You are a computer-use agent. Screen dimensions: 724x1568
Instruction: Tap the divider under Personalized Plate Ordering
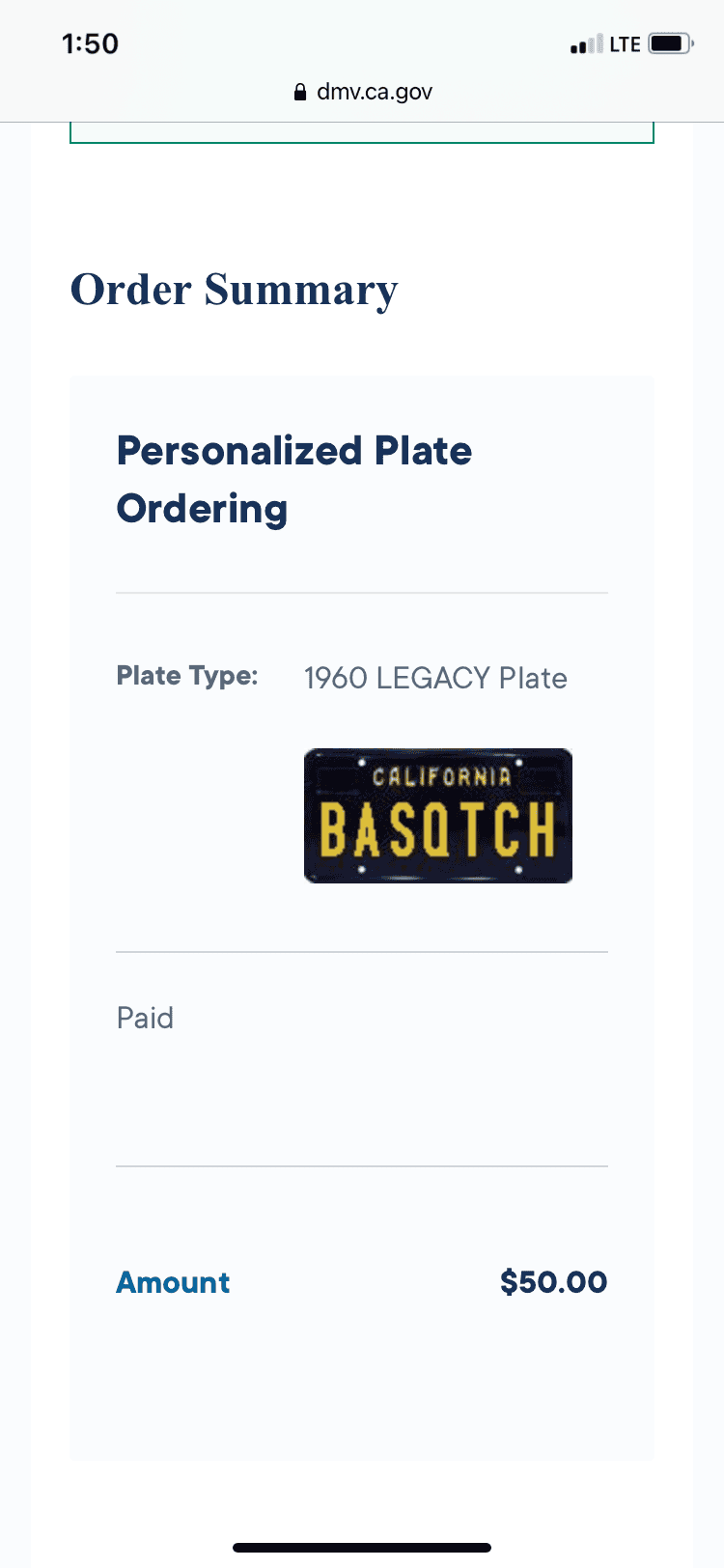point(362,593)
